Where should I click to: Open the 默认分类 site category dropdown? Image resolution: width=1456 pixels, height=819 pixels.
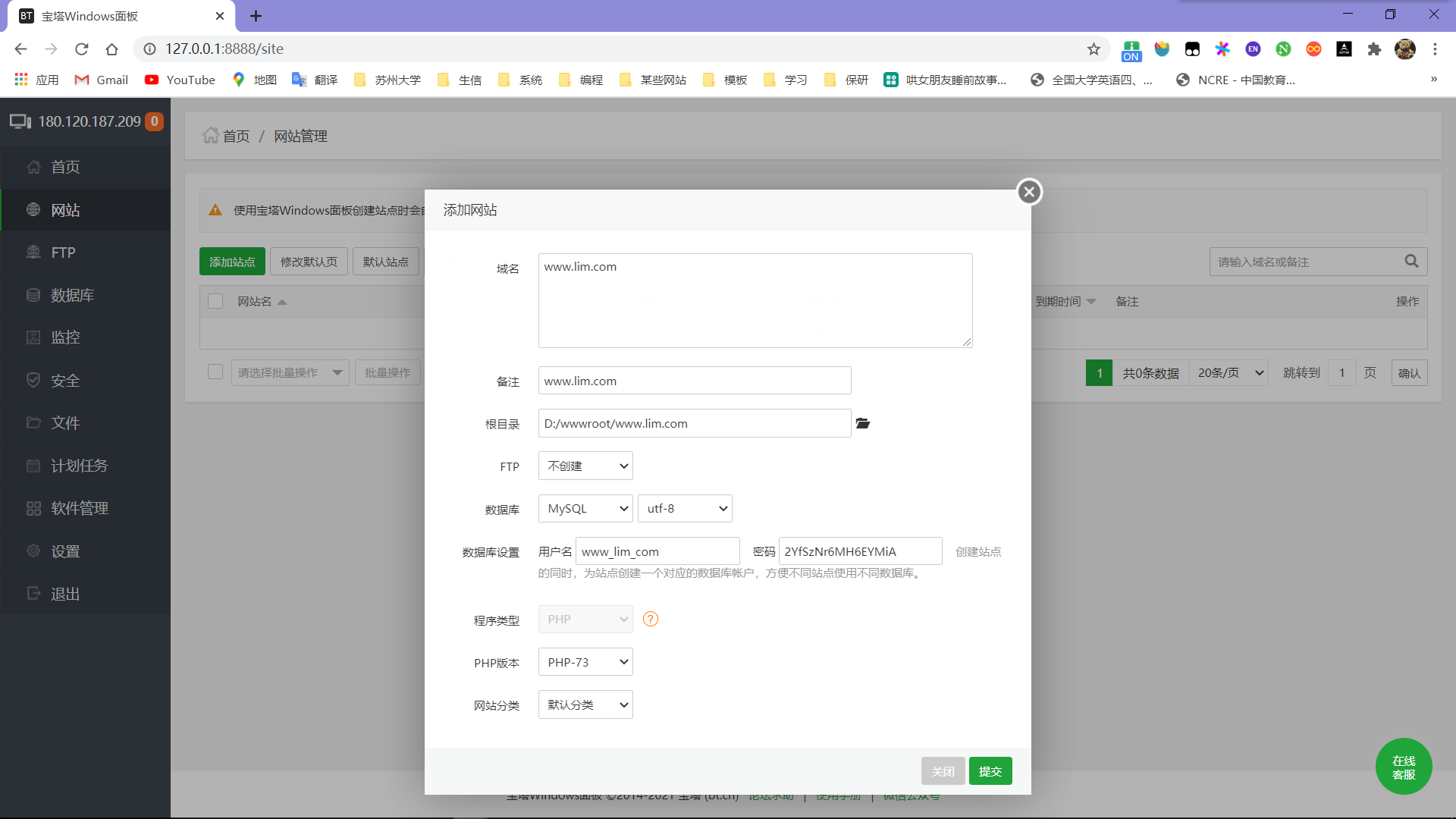click(x=585, y=704)
